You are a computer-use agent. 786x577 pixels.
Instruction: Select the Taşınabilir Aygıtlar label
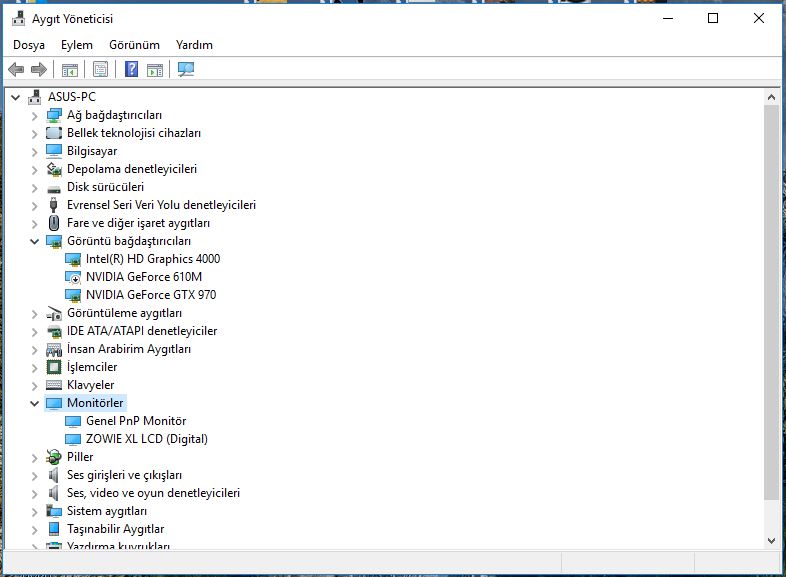pyautogui.click(x=115, y=529)
